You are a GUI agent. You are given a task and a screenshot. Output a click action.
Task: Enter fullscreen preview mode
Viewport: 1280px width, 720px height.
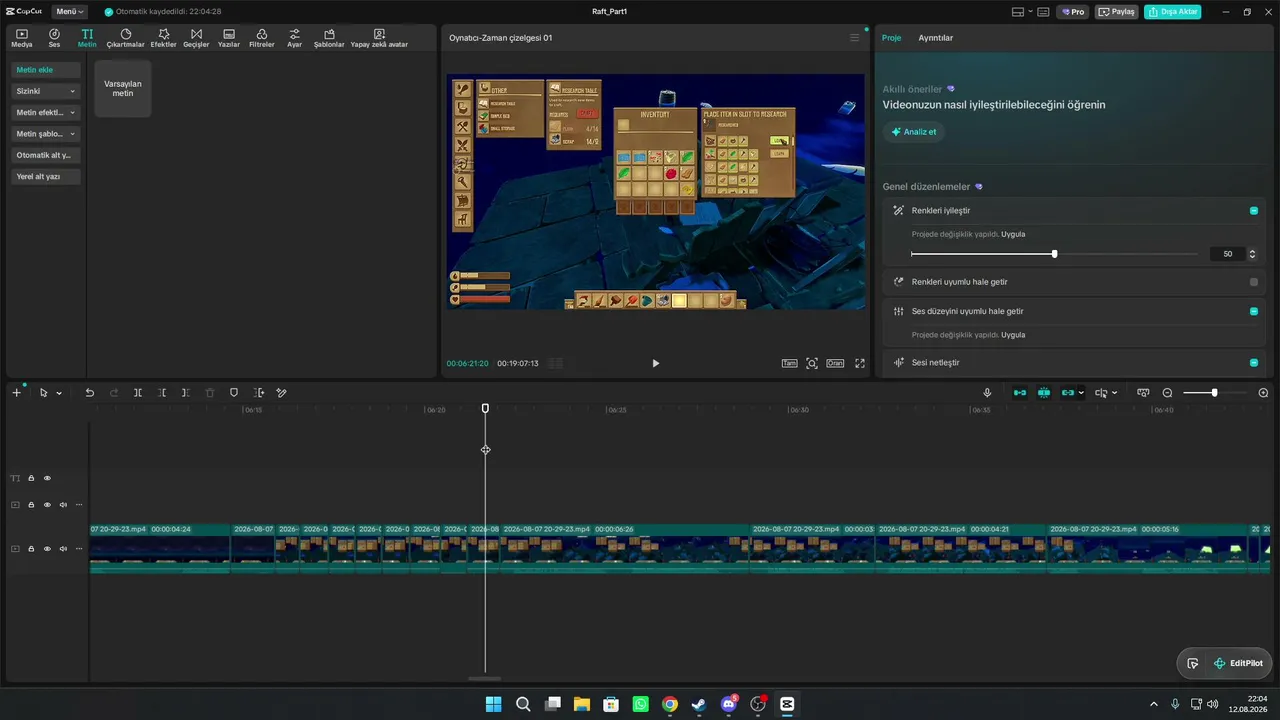pos(860,363)
